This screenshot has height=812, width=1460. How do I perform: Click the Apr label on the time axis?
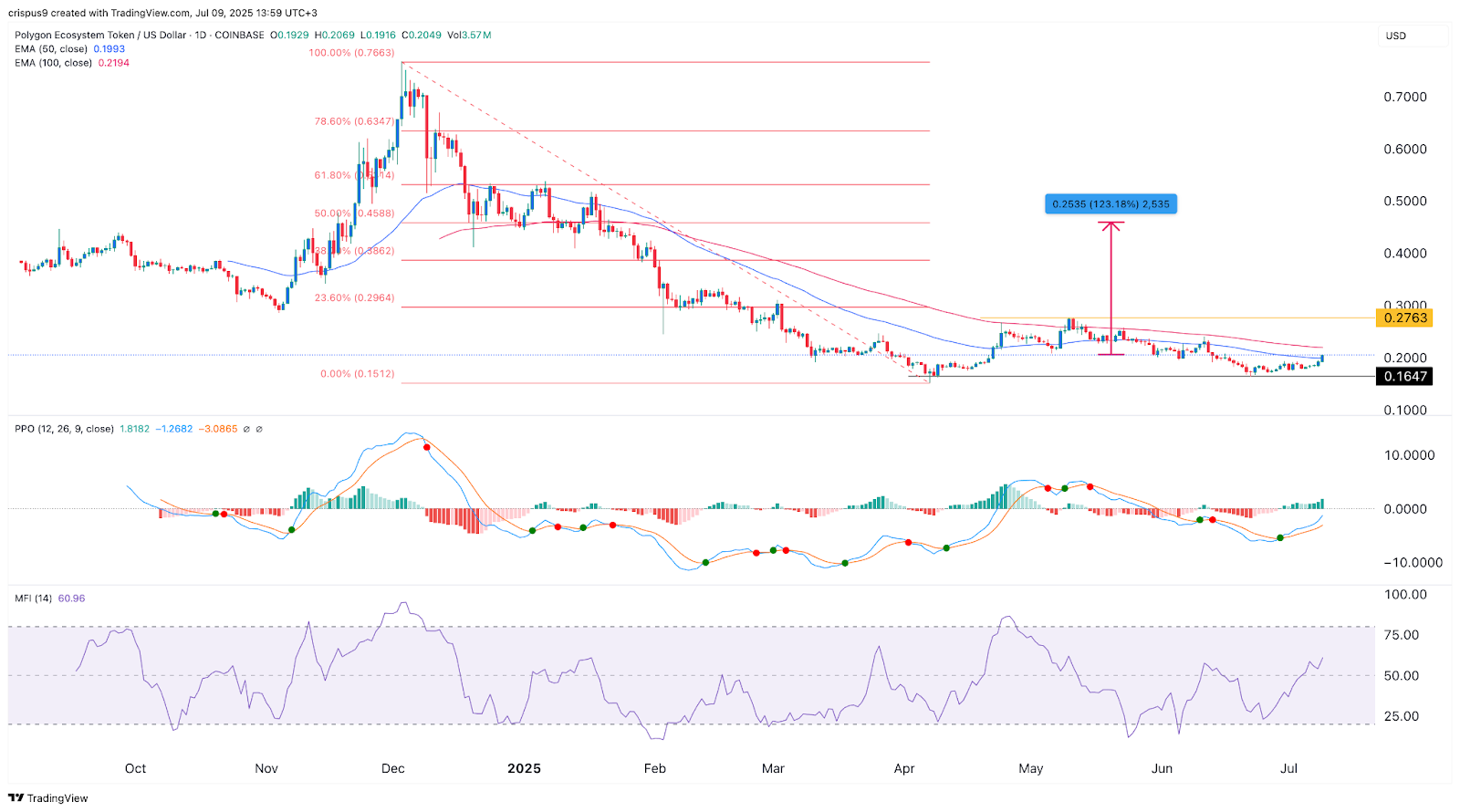(904, 768)
